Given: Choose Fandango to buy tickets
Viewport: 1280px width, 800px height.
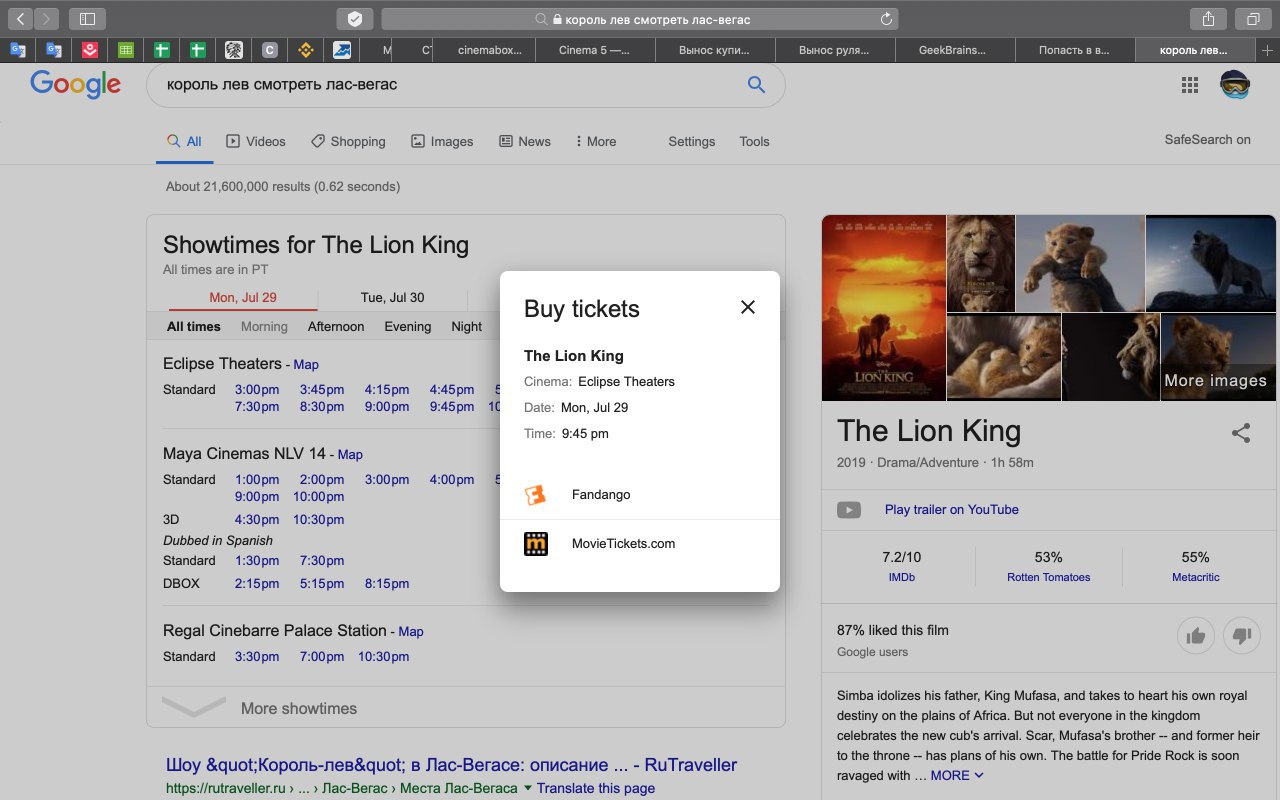Looking at the screenshot, I should [x=640, y=495].
